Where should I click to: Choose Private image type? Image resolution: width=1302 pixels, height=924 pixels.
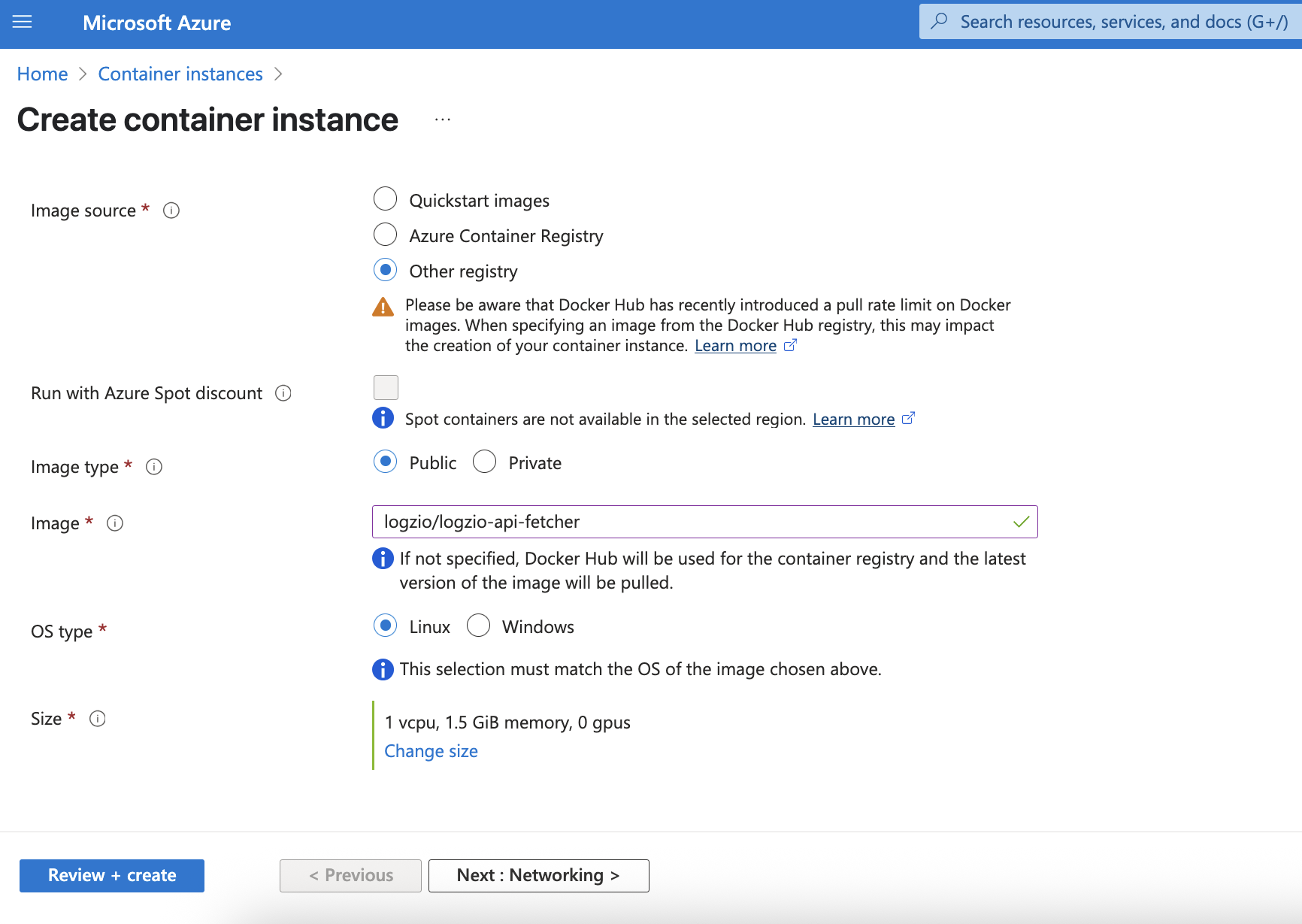pos(485,462)
